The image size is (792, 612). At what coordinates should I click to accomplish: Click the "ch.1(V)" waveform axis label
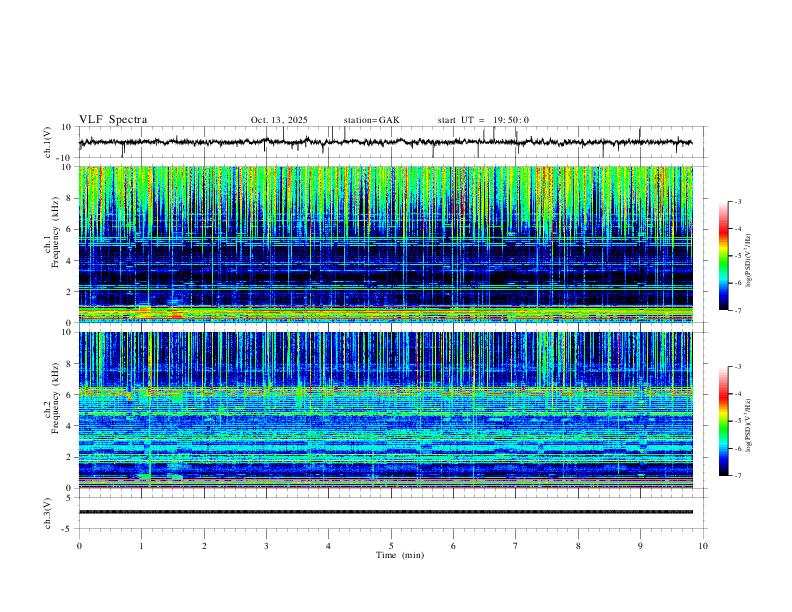pyautogui.click(x=48, y=142)
